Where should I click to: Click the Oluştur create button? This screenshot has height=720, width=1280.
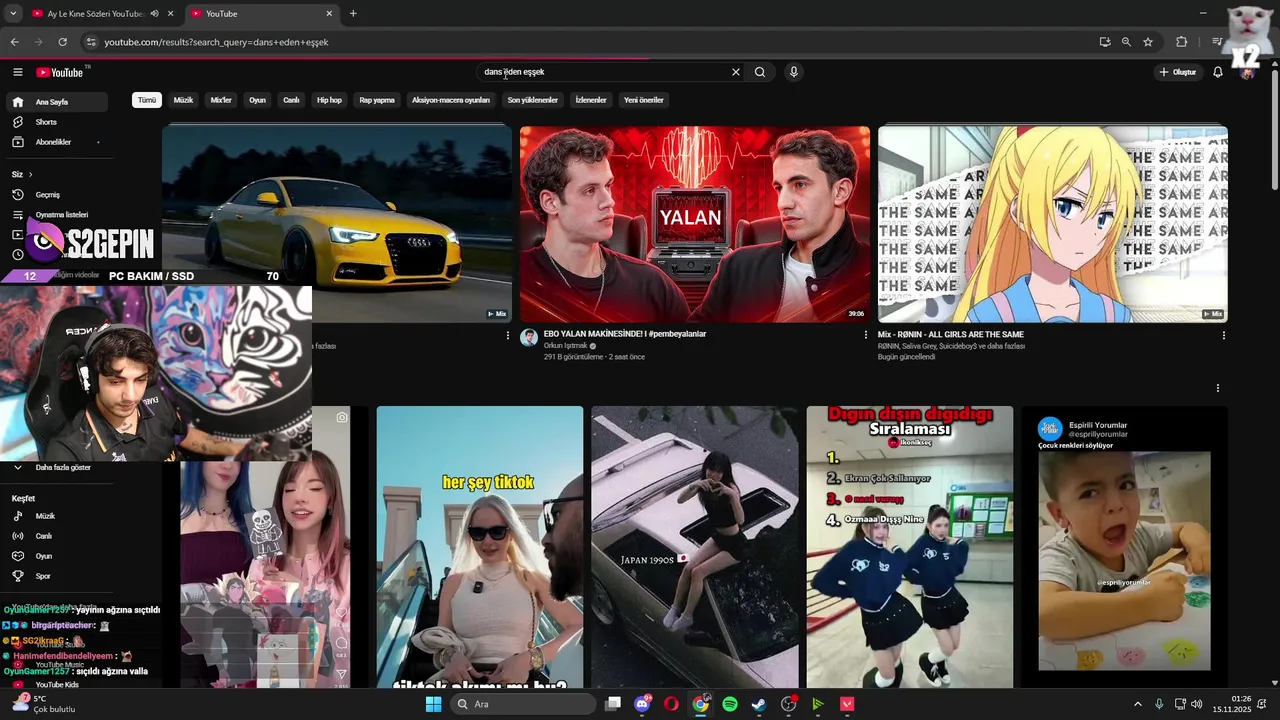[1177, 72]
